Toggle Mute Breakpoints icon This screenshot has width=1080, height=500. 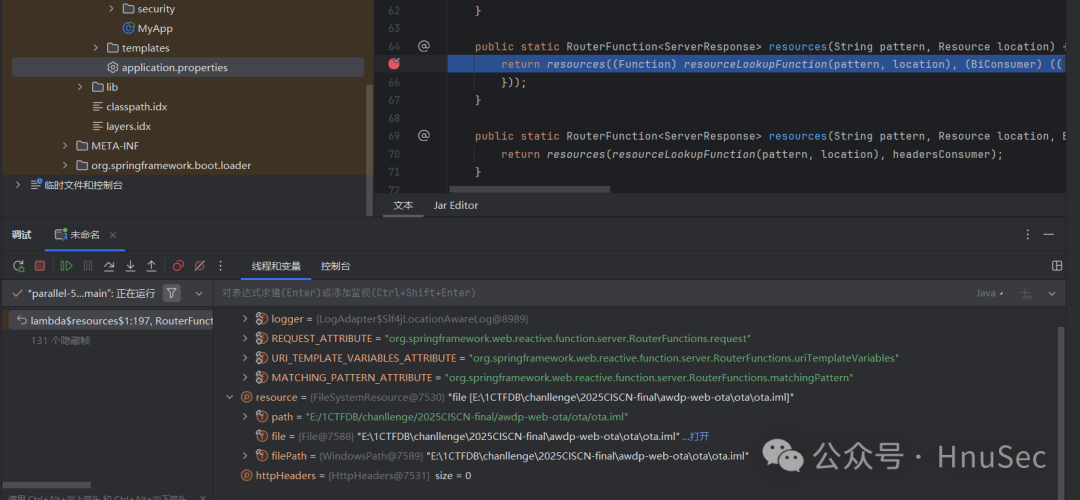tap(200, 266)
